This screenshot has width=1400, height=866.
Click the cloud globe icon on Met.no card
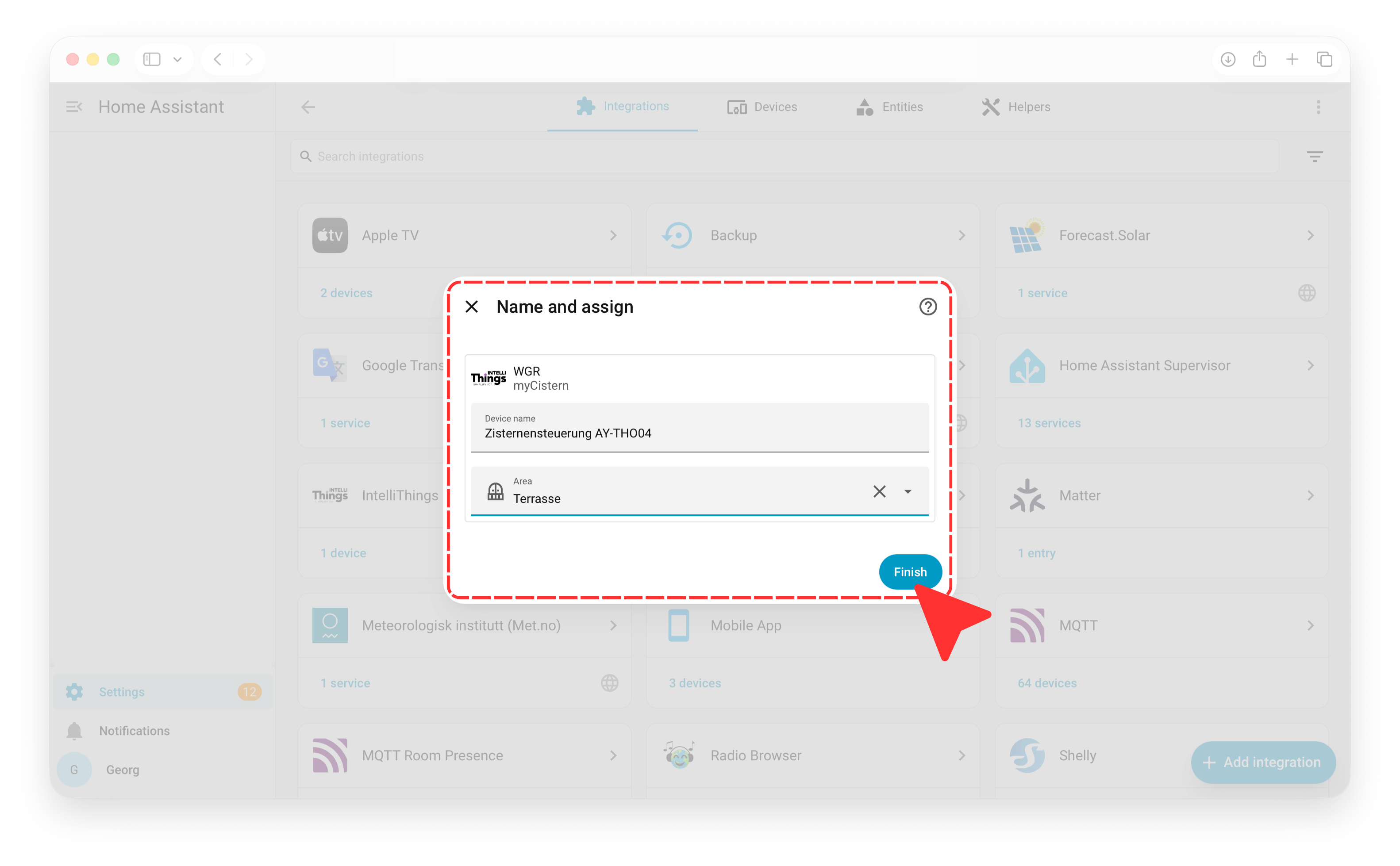(x=609, y=683)
